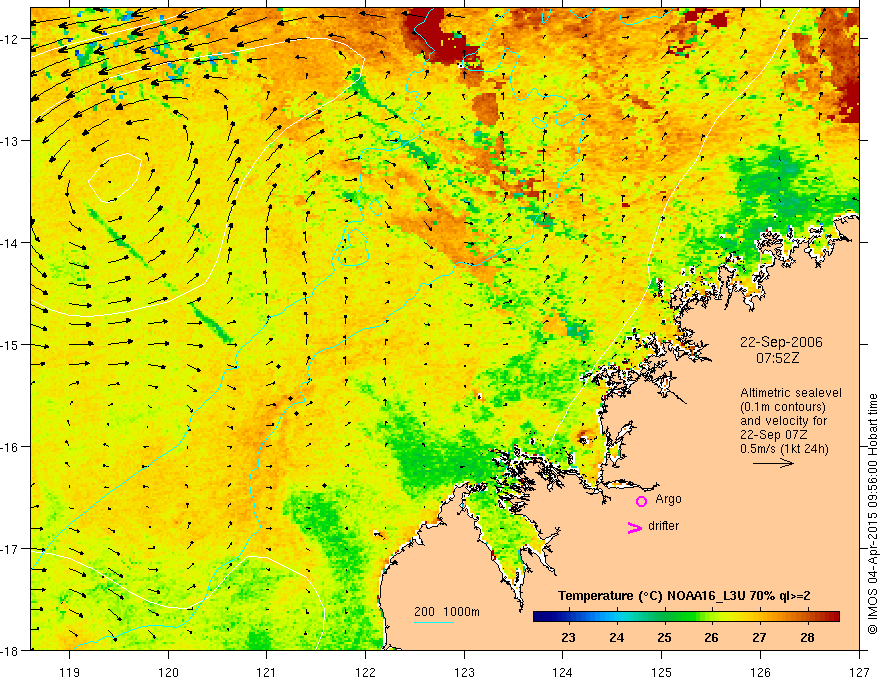
Task: Click the color bar tick label 25
Action: coord(664,637)
